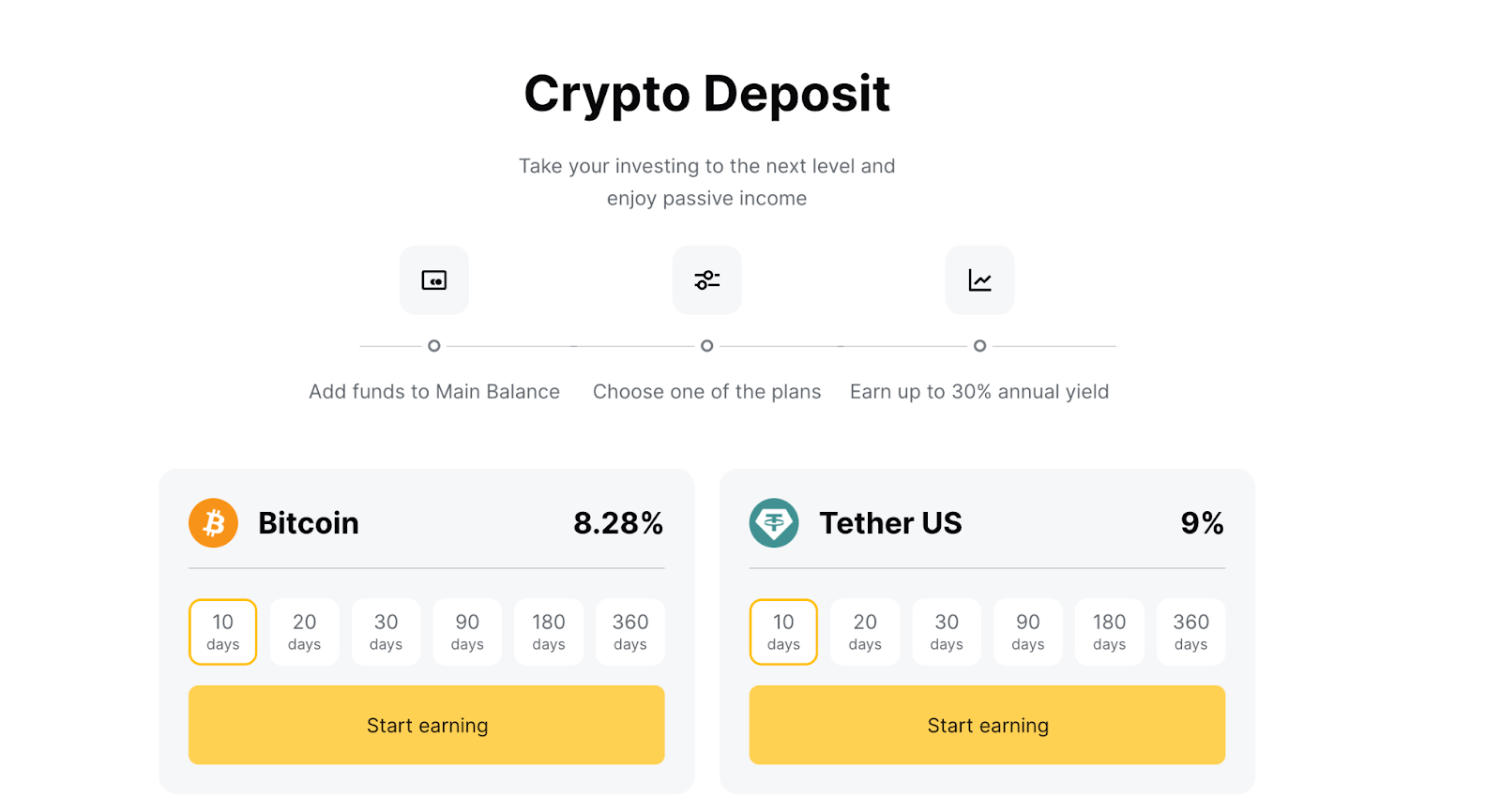Screen dimensions: 1501x812
Task: Click Start earning under Tether US
Action: click(x=987, y=725)
